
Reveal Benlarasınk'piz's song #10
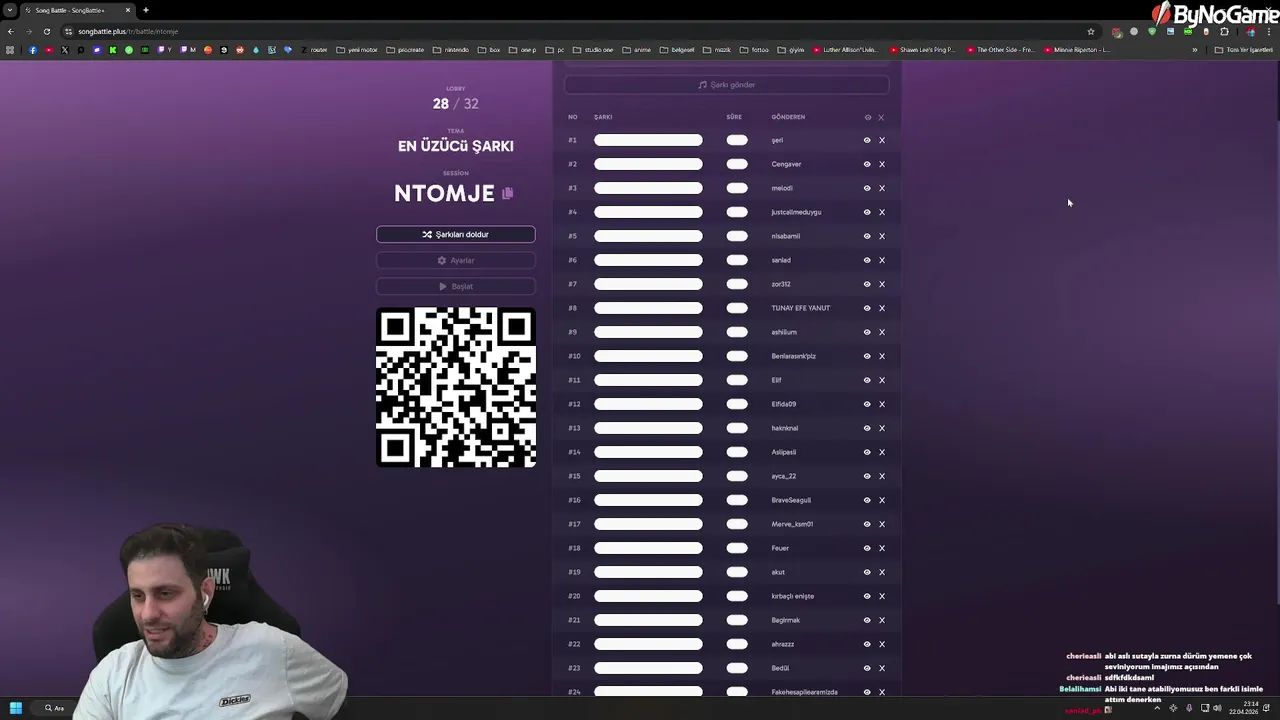coord(867,356)
